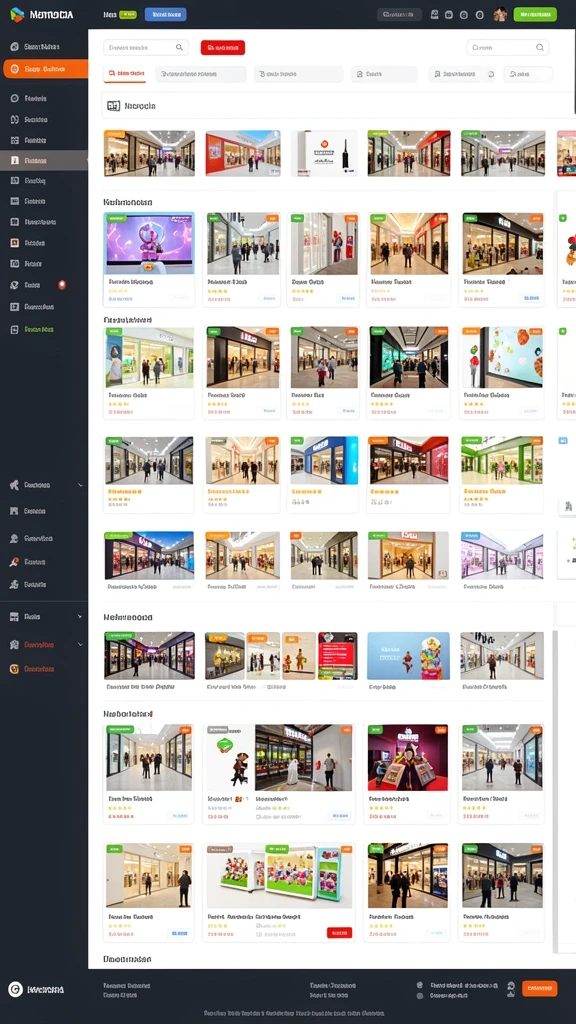This screenshot has width=576, height=1024.
Task: Expand the orange-text sidebar item with a chevron
Action: (44, 645)
